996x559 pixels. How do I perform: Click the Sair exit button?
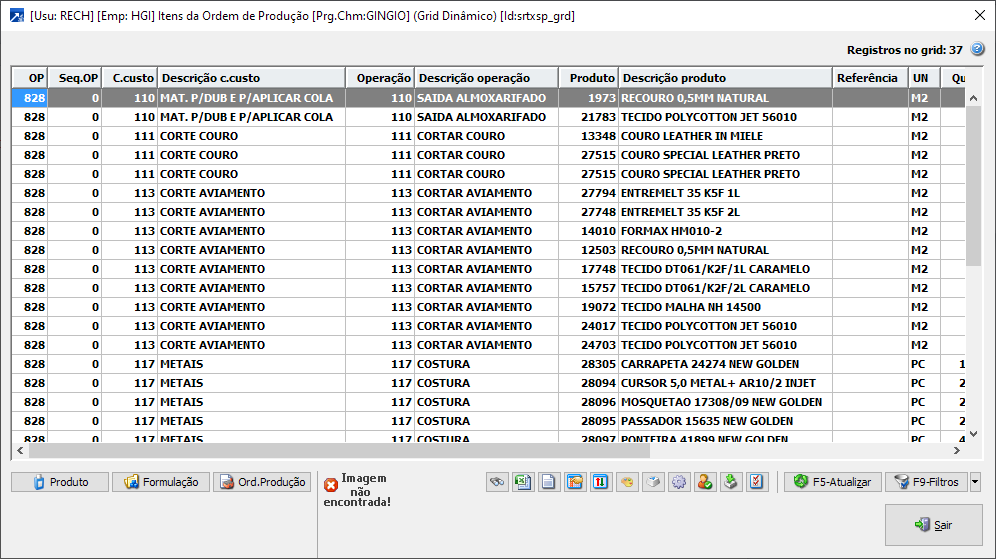933,525
